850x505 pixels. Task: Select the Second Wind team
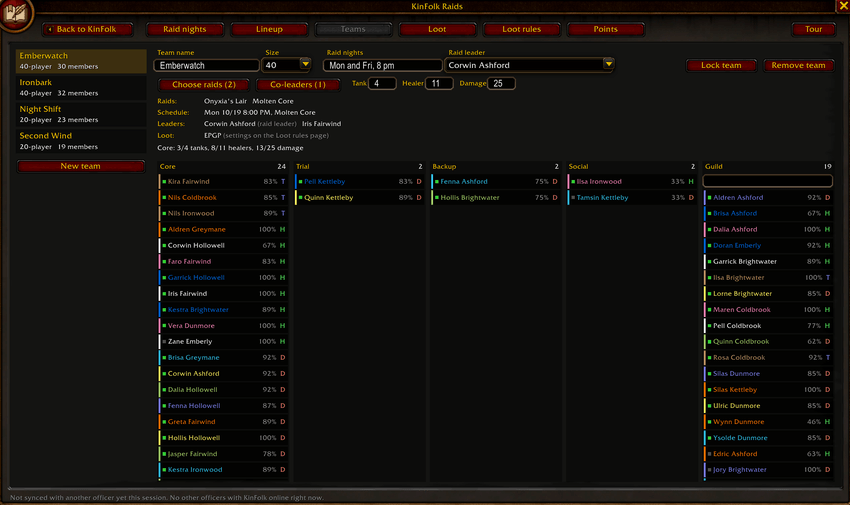81,141
